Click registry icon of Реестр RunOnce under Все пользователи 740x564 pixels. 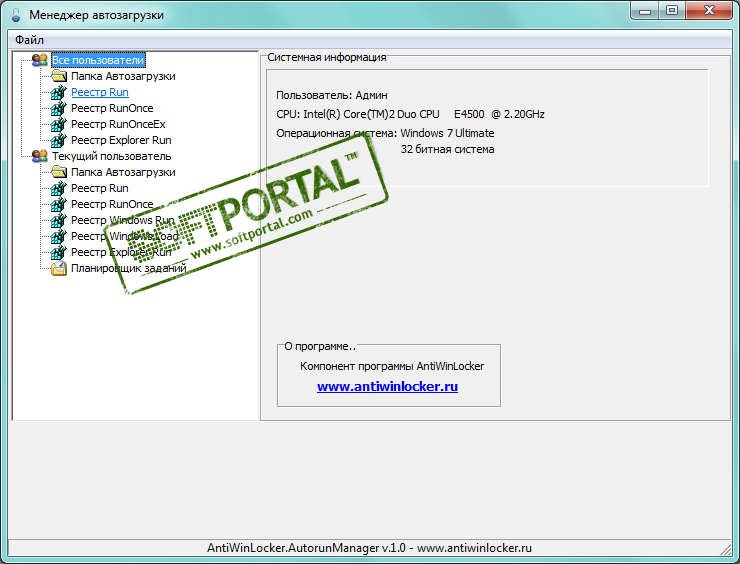click(x=59, y=108)
